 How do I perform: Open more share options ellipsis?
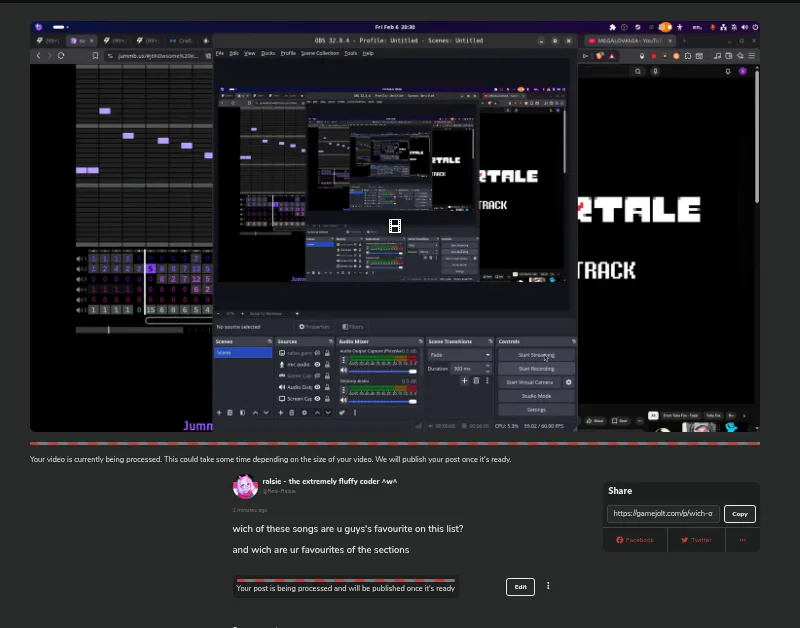(x=742, y=540)
